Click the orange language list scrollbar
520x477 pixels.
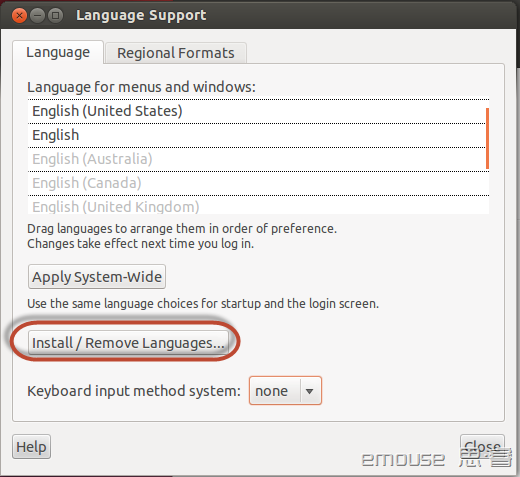[487, 138]
